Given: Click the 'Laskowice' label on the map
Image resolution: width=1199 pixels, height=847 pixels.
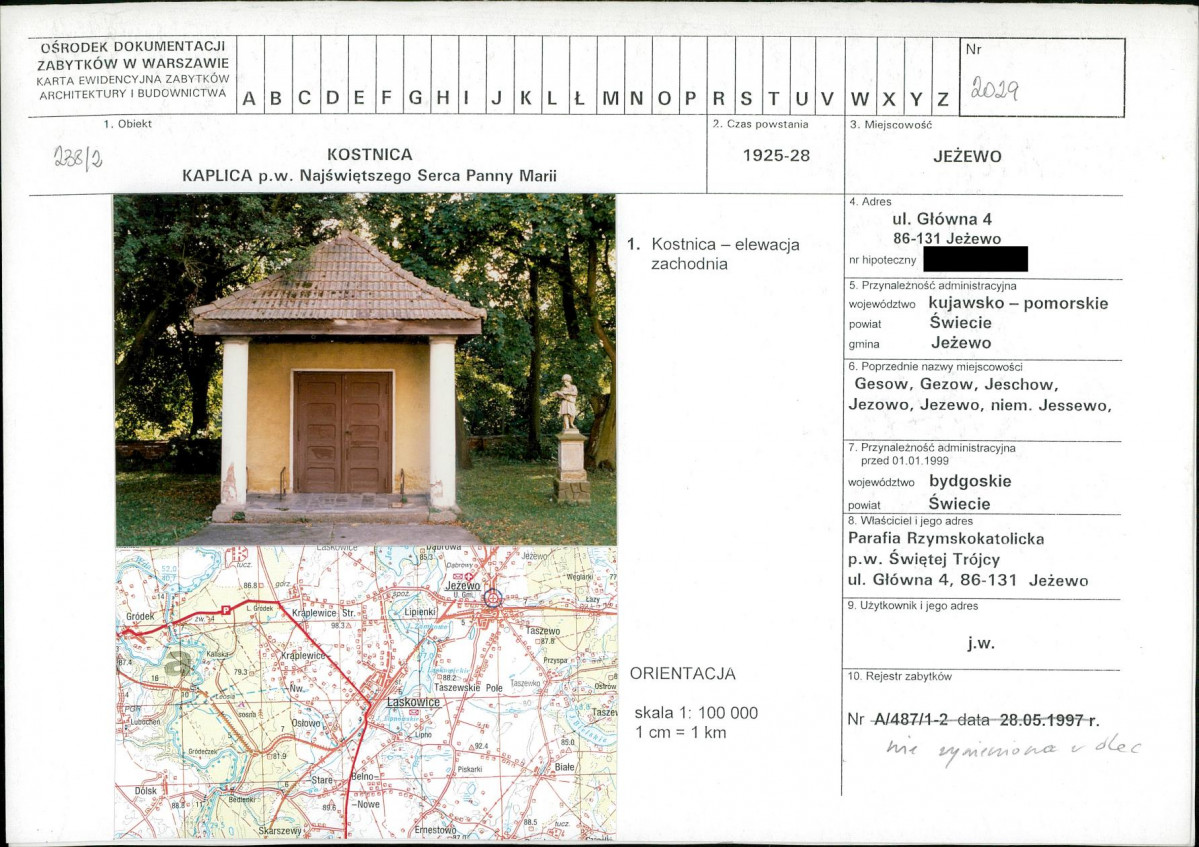Looking at the screenshot, I should (413, 702).
